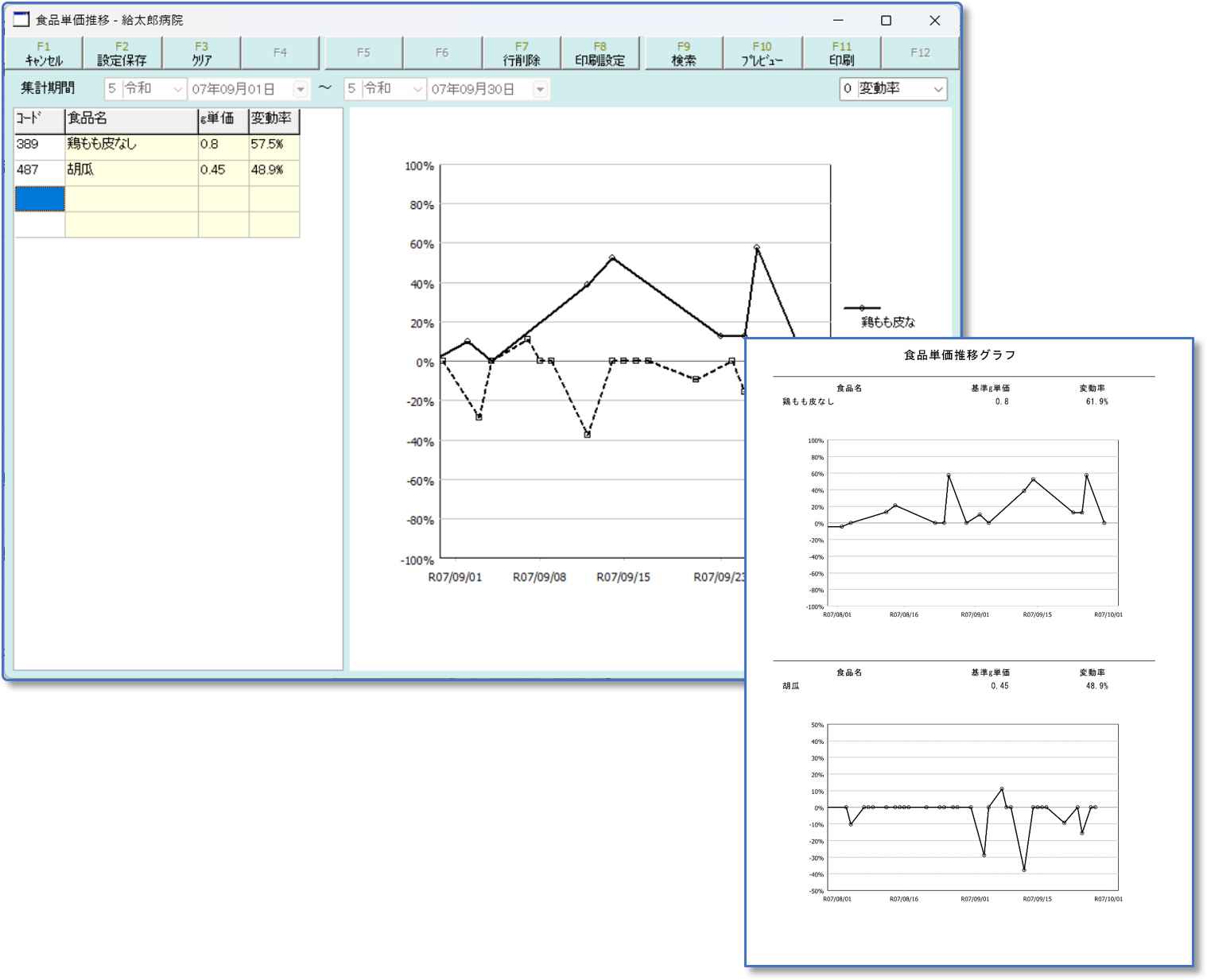Open F8 印刷設定 print settings
The width and height of the screenshot is (1207, 980).
(600, 53)
